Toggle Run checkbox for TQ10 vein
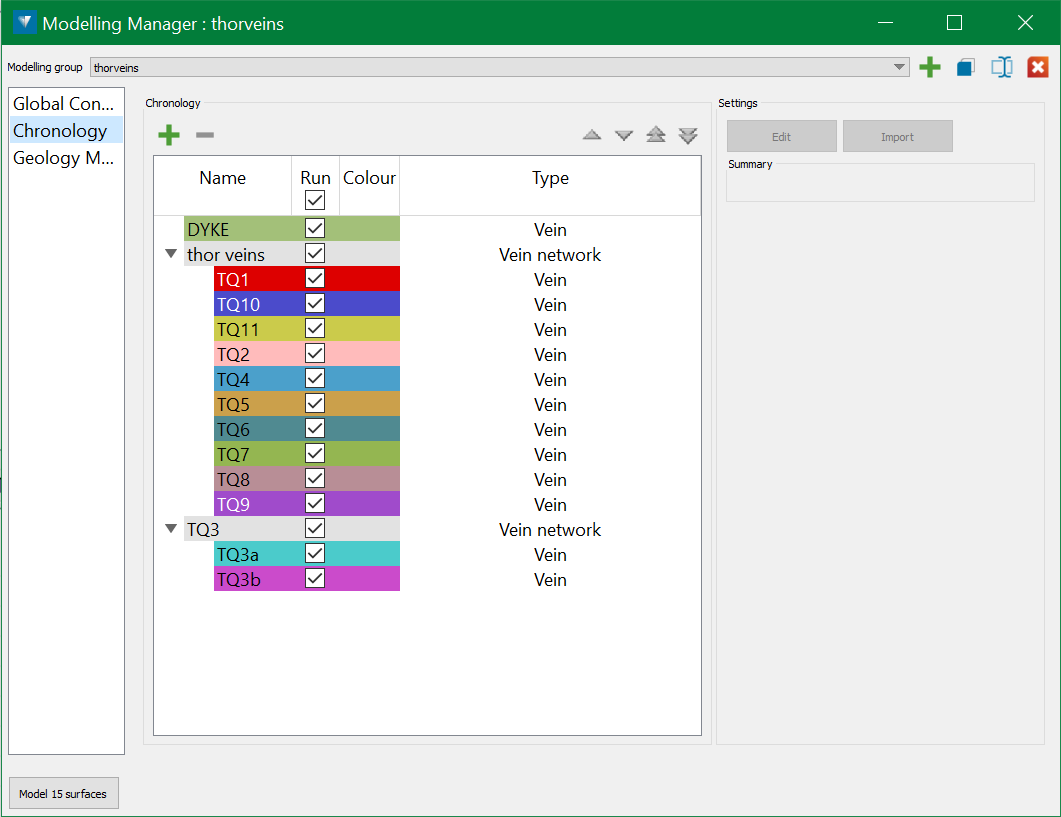This screenshot has width=1061, height=817. (315, 303)
